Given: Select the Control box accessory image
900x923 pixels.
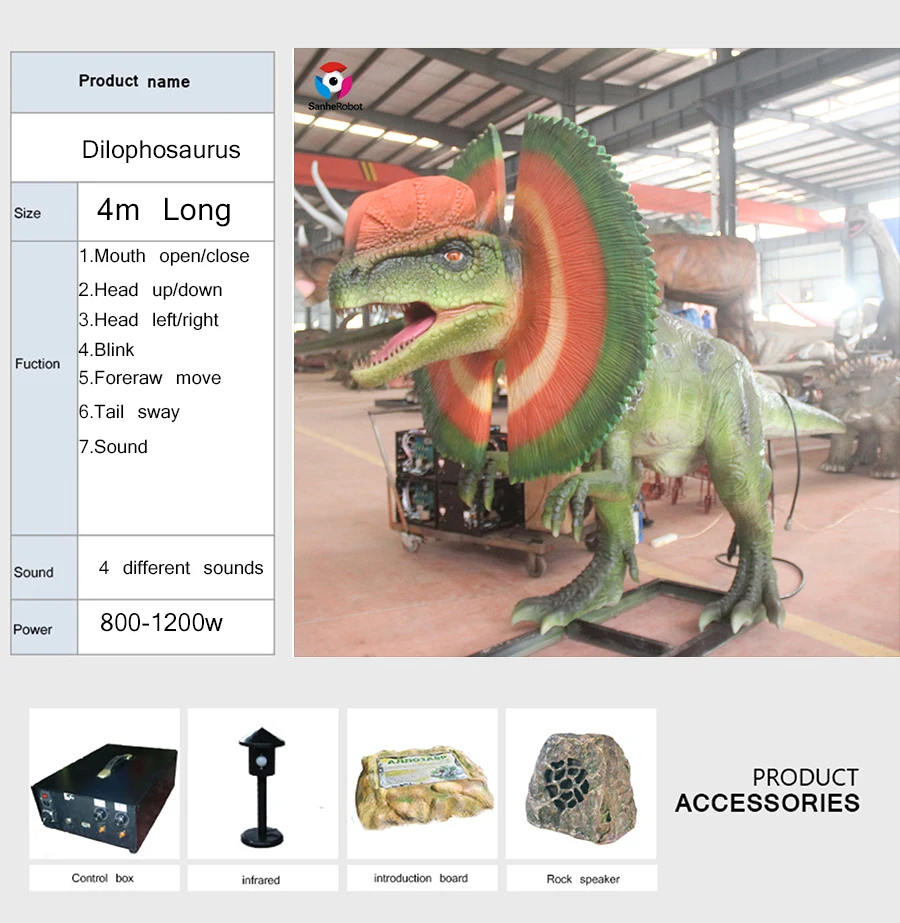Looking at the screenshot, I should 105,783.
